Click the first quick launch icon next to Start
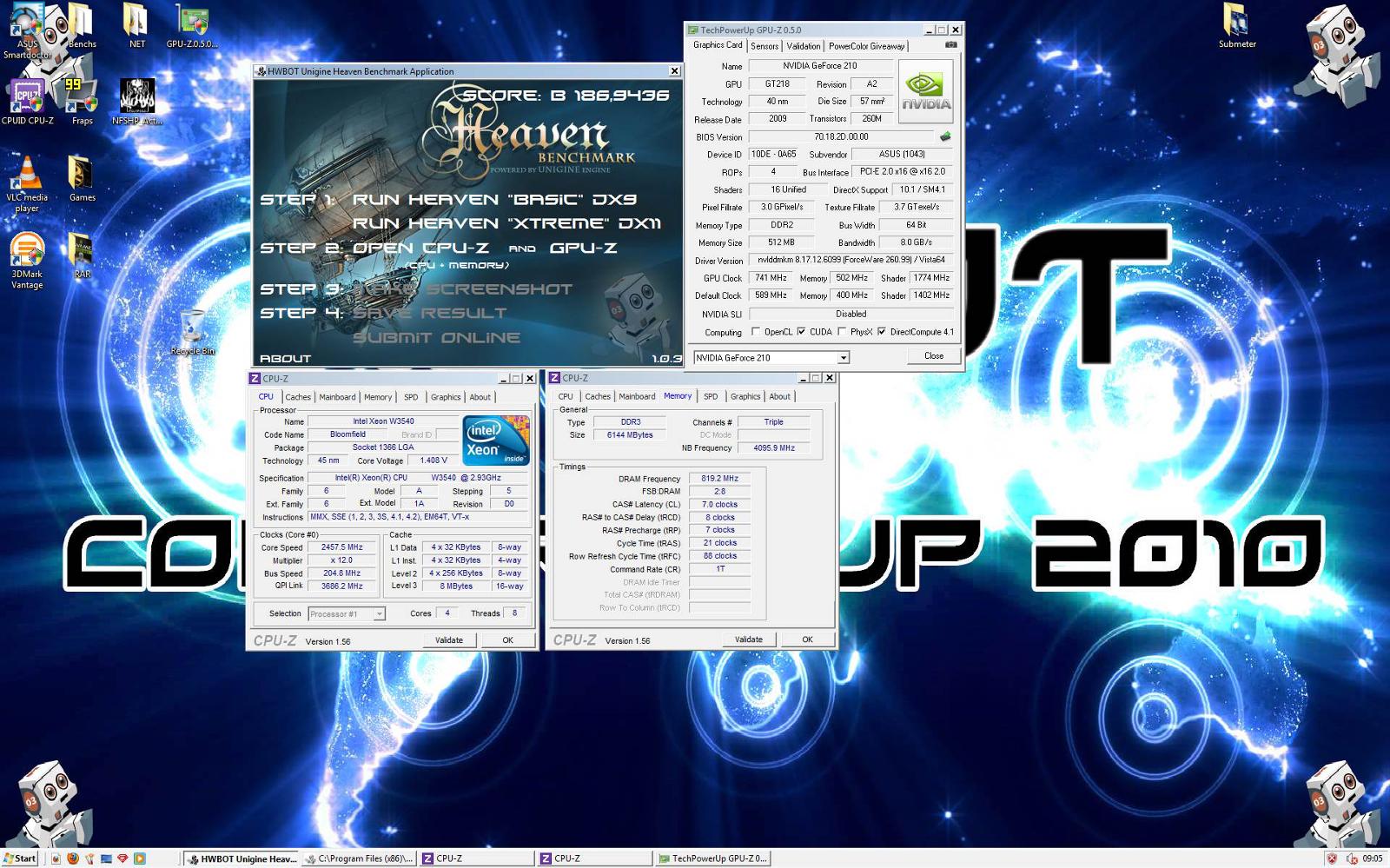1390x868 pixels. [x=56, y=858]
